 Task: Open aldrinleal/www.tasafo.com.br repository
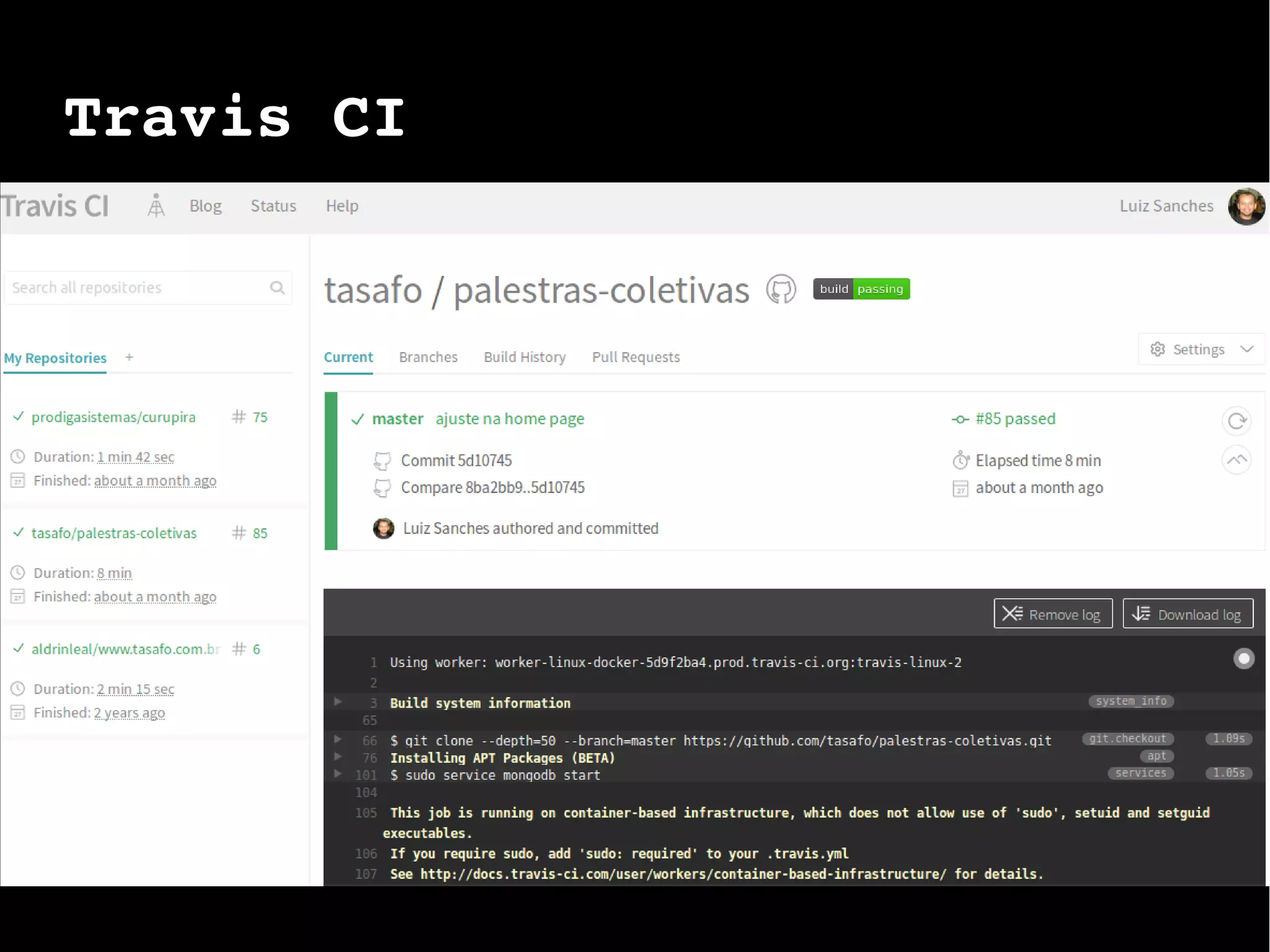point(126,649)
